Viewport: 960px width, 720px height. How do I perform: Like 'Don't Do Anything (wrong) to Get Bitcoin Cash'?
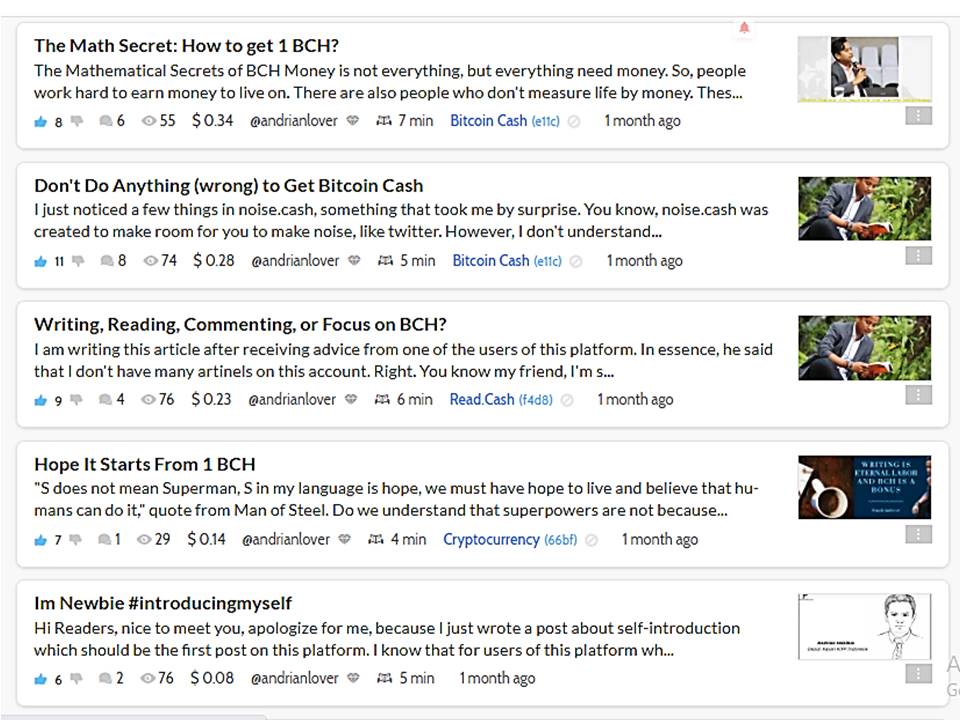coord(40,261)
